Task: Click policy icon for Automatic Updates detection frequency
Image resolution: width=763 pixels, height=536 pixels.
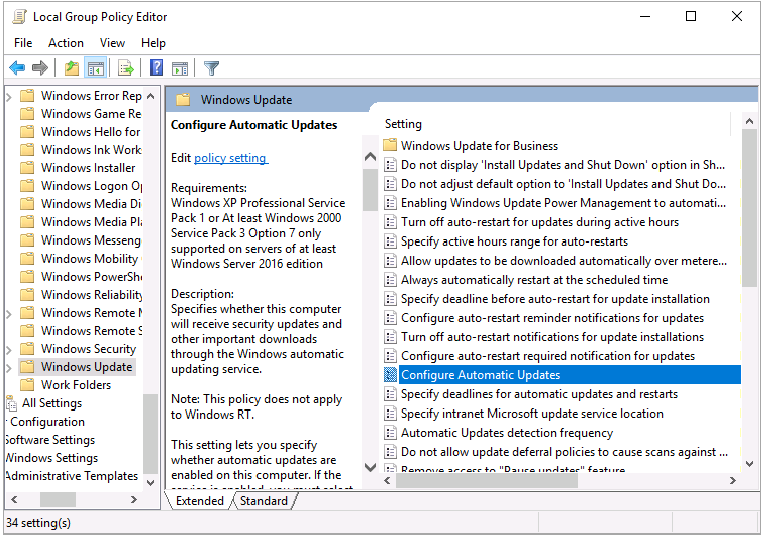Action: [x=390, y=432]
